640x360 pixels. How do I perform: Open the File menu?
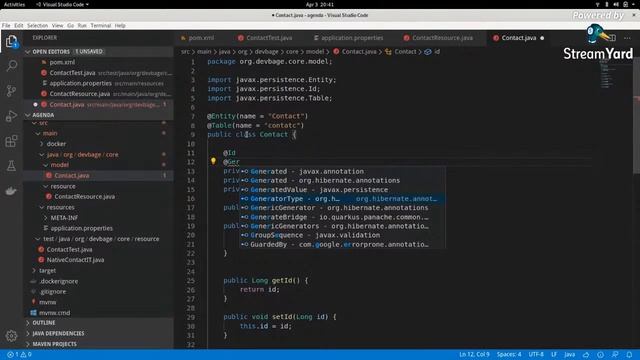click(6, 25)
